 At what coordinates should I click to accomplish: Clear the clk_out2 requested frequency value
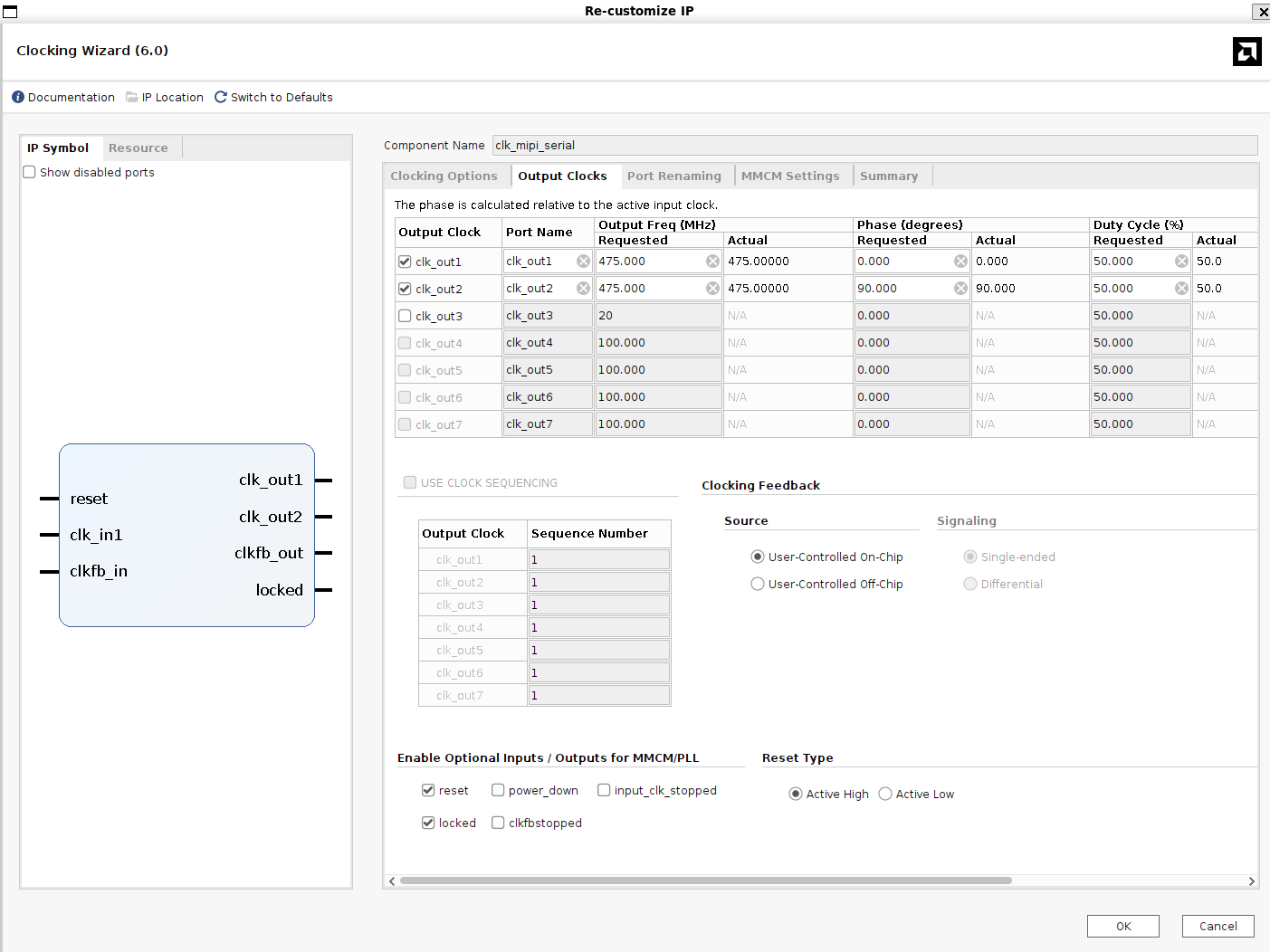pos(712,289)
